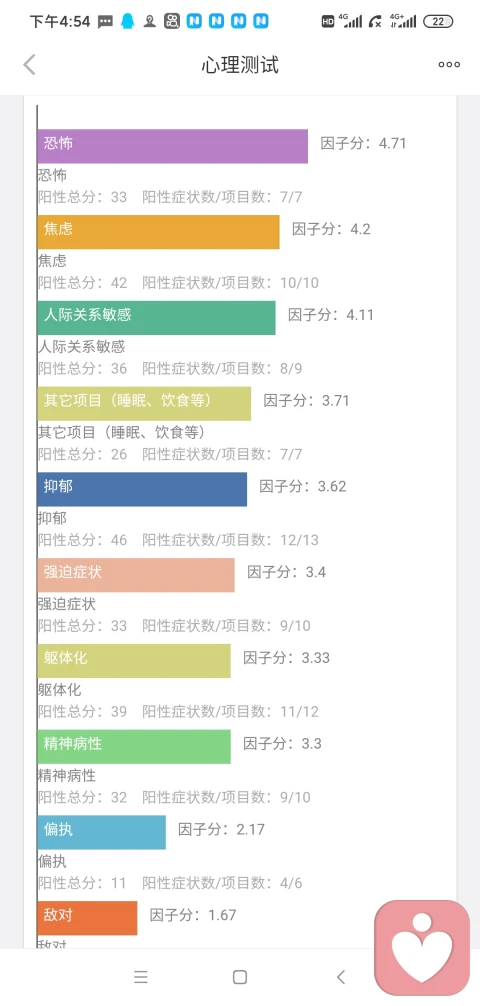Tap the pink heart floating icon
This screenshot has height=1006, width=480.
click(x=422, y=948)
